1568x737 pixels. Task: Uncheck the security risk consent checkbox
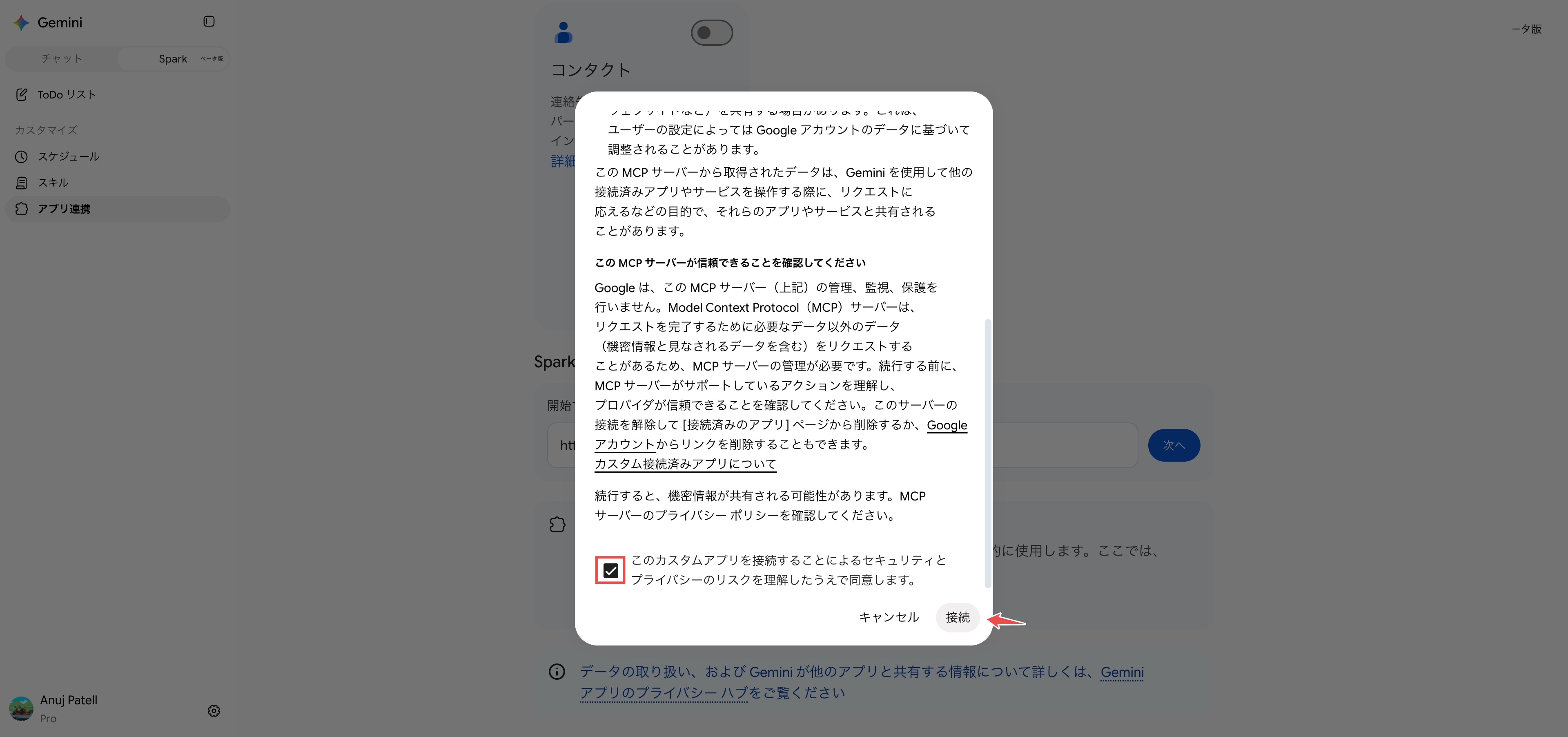(610, 571)
